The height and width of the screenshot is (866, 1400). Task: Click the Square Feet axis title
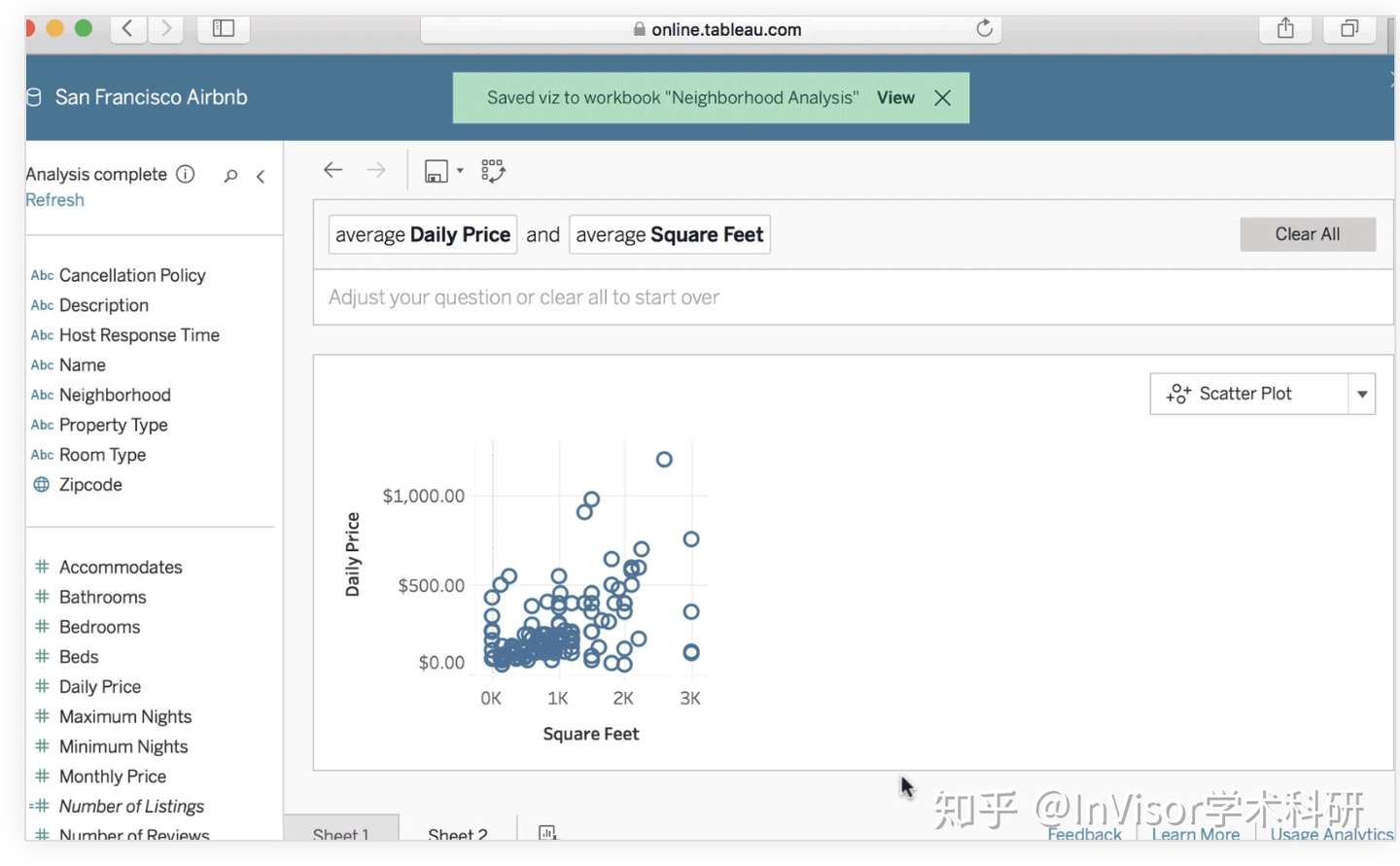pos(591,734)
